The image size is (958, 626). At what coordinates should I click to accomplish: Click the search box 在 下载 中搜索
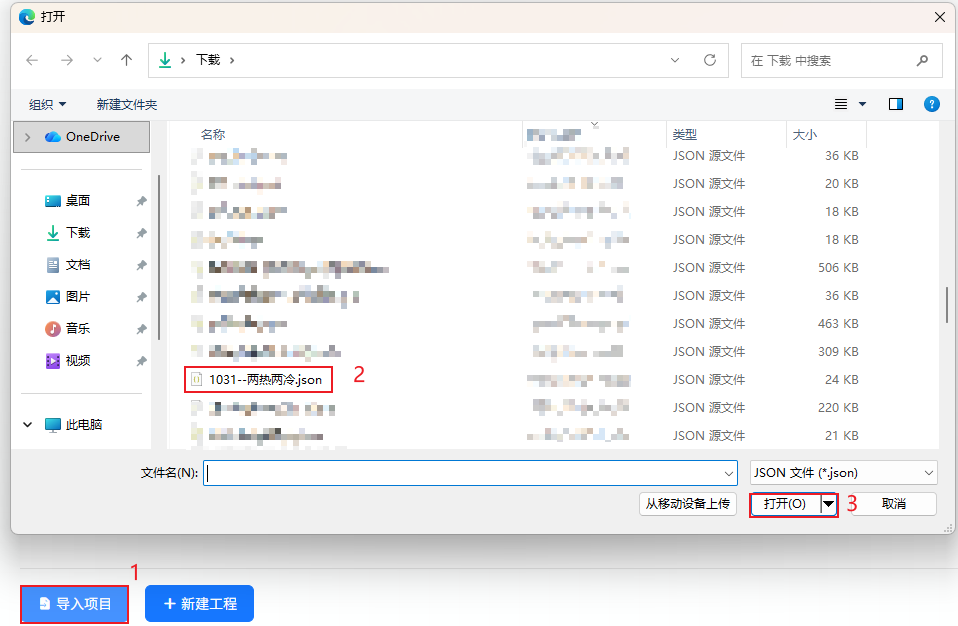(x=841, y=60)
